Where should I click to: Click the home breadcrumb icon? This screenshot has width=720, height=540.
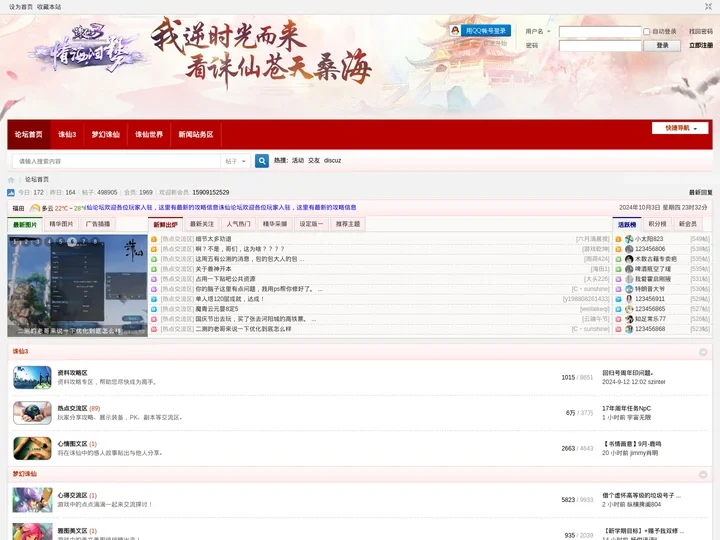point(11,180)
